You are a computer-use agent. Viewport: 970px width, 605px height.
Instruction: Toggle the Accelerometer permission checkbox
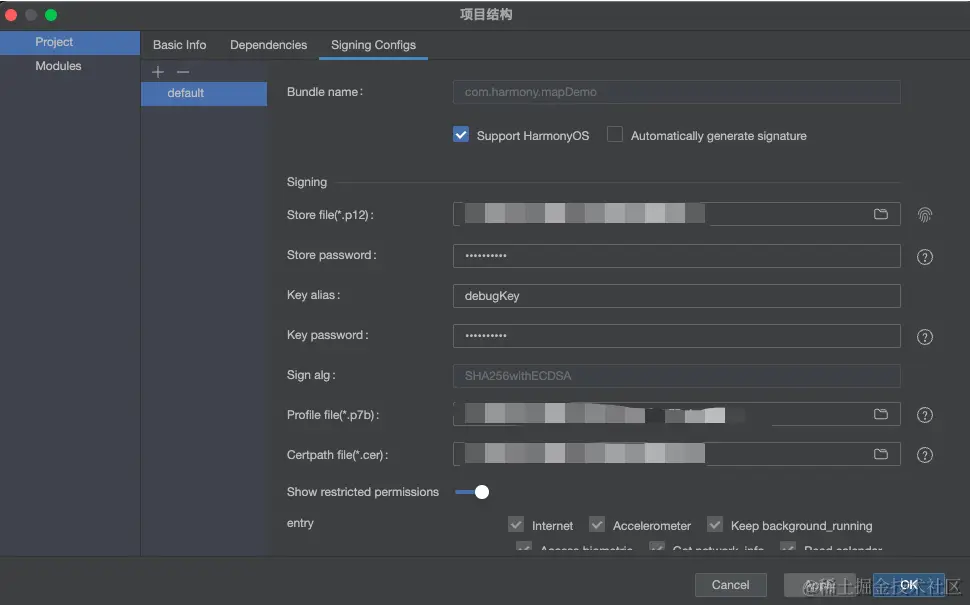click(x=596, y=525)
